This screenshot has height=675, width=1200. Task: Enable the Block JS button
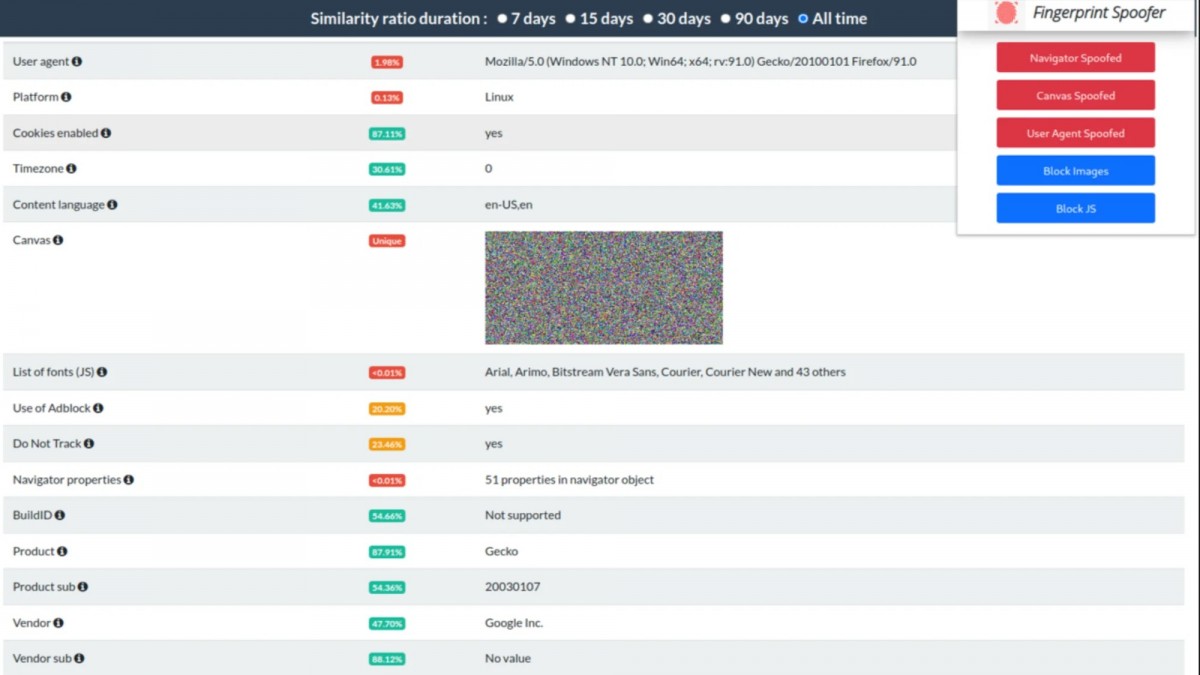1075,209
